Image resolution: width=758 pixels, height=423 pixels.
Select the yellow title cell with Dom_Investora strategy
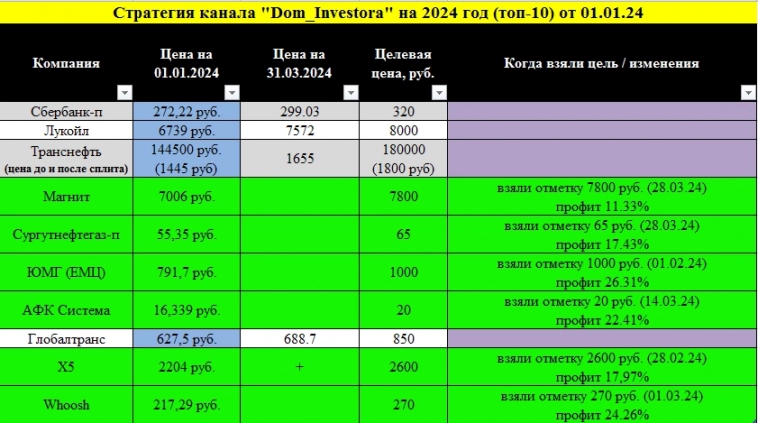click(379, 12)
